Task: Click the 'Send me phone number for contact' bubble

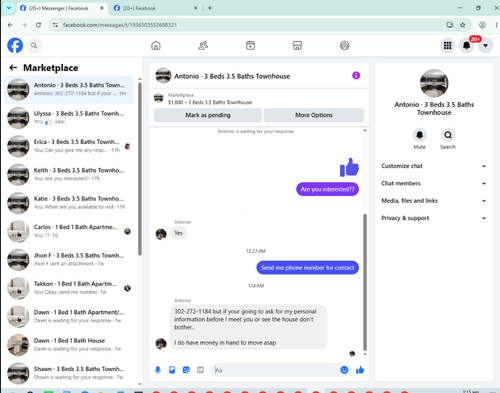Action: tap(307, 268)
